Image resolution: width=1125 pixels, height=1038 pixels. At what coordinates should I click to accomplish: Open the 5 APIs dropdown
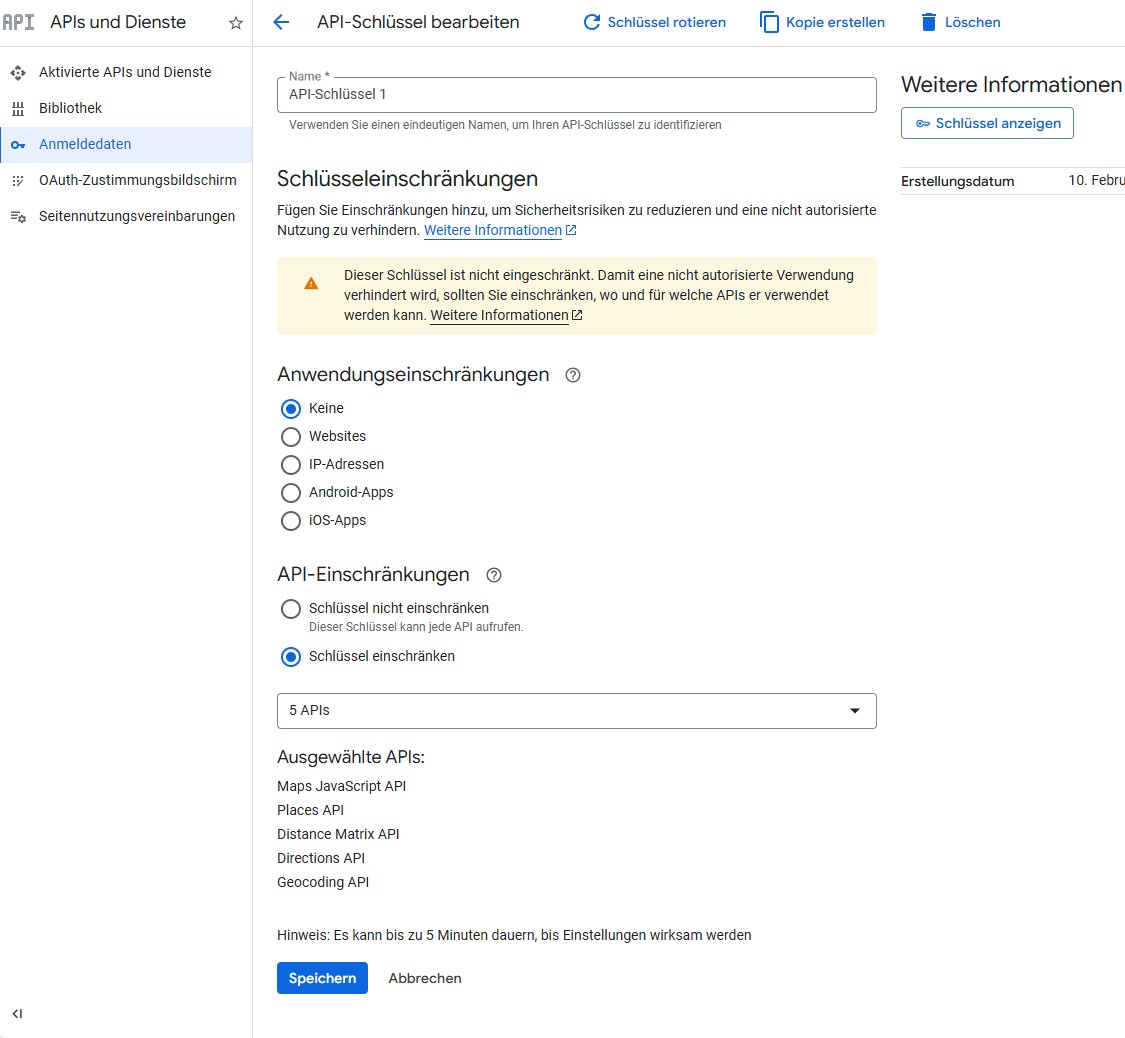pos(576,711)
